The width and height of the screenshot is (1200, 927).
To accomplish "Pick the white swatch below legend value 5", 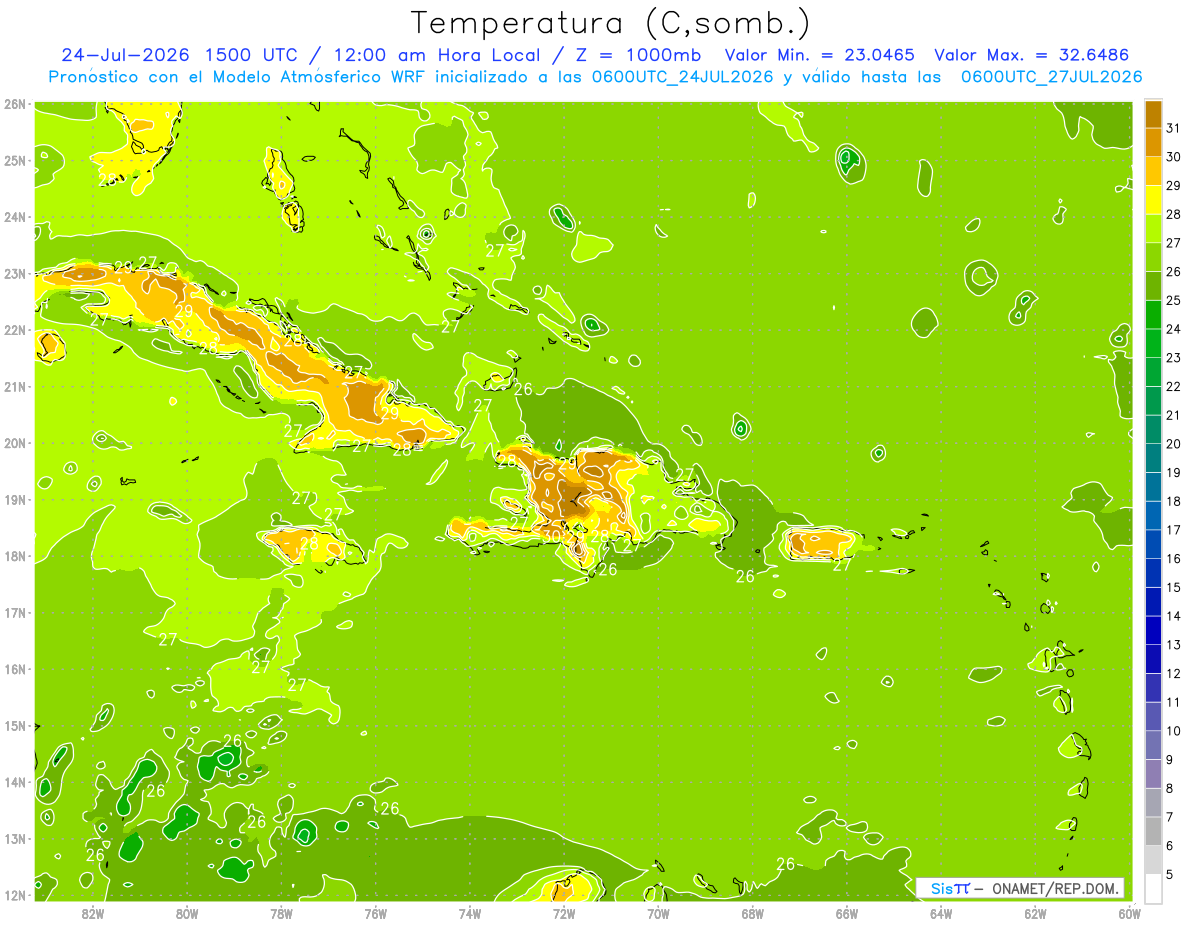I will tap(1153, 888).
